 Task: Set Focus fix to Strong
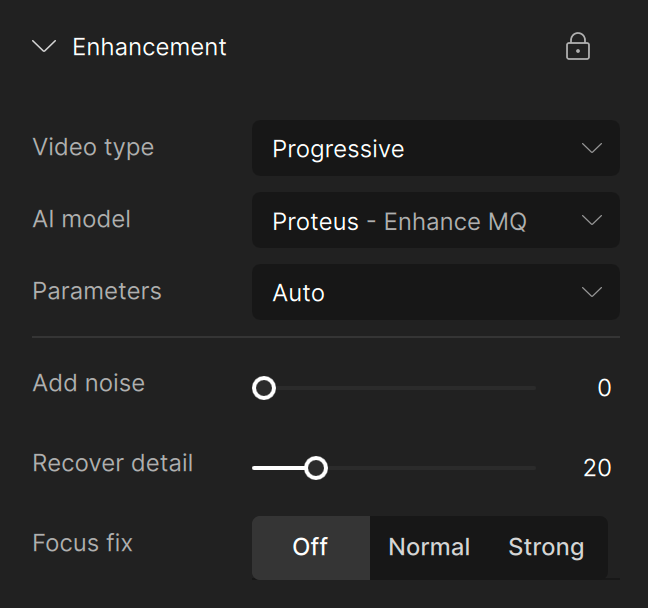546,547
